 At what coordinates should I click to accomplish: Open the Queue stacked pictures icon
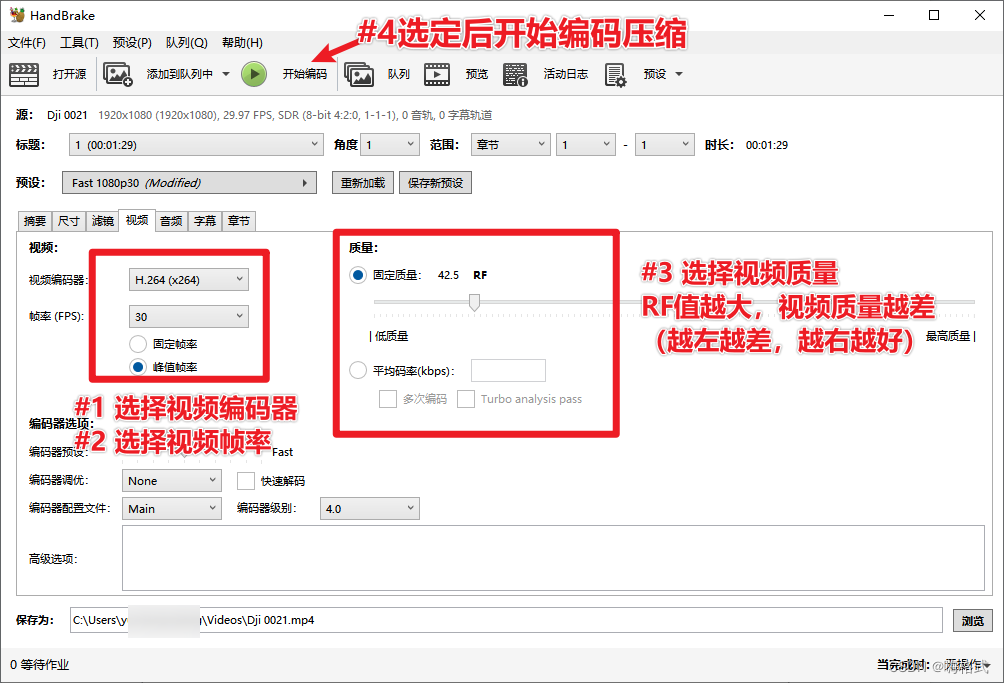(x=359, y=74)
